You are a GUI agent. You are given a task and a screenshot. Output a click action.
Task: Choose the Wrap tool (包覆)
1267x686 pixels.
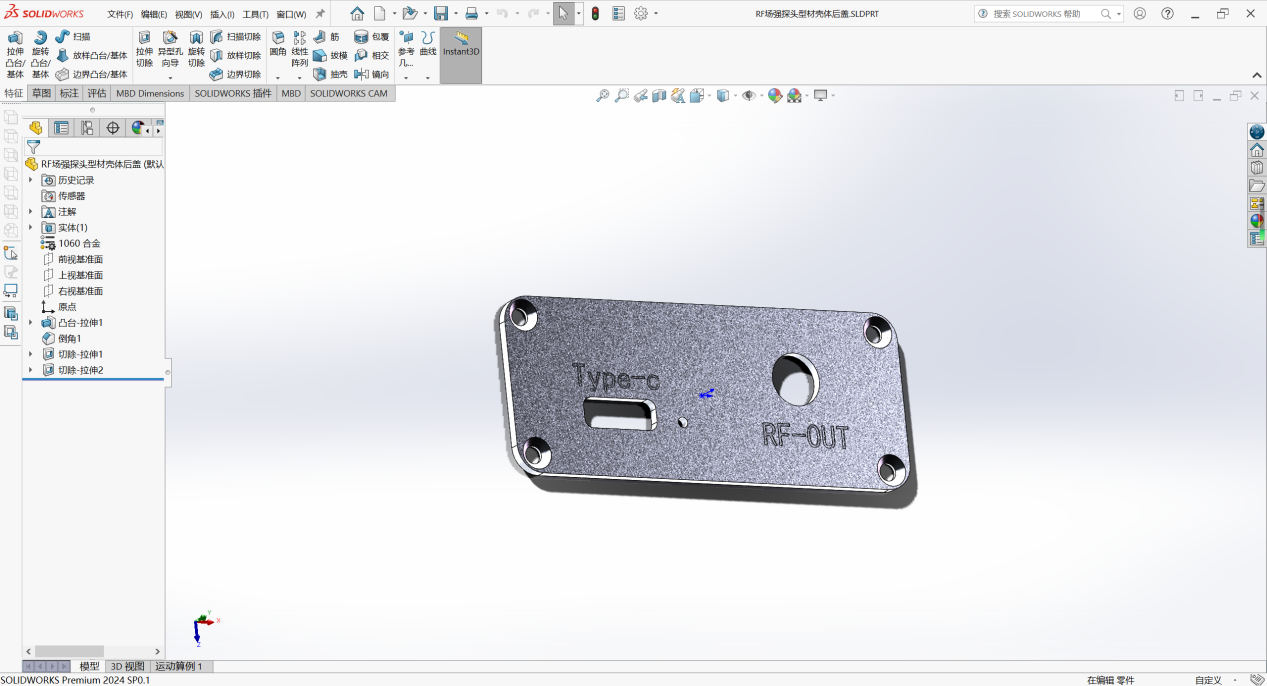(372, 36)
